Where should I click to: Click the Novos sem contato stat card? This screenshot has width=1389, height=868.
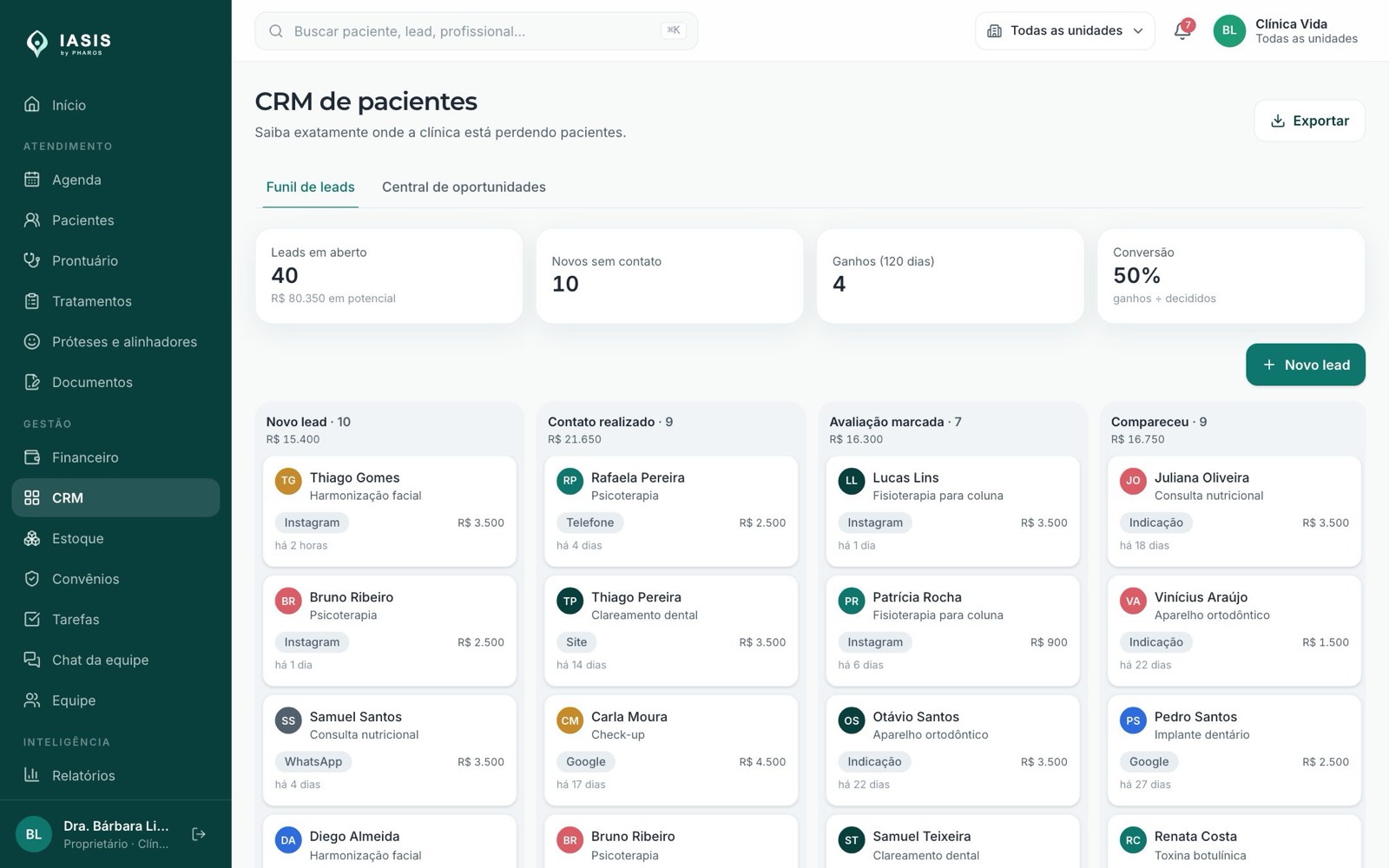pos(669,276)
